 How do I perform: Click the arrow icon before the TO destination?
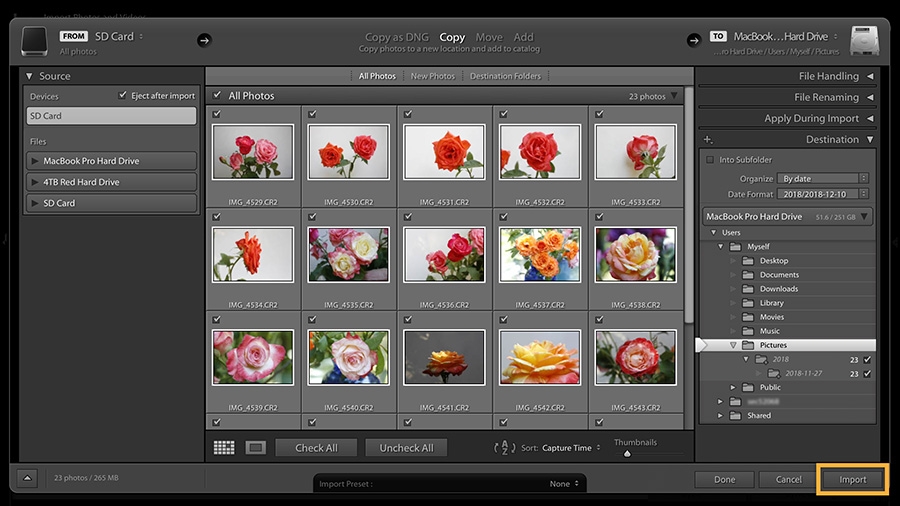click(x=693, y=40)
